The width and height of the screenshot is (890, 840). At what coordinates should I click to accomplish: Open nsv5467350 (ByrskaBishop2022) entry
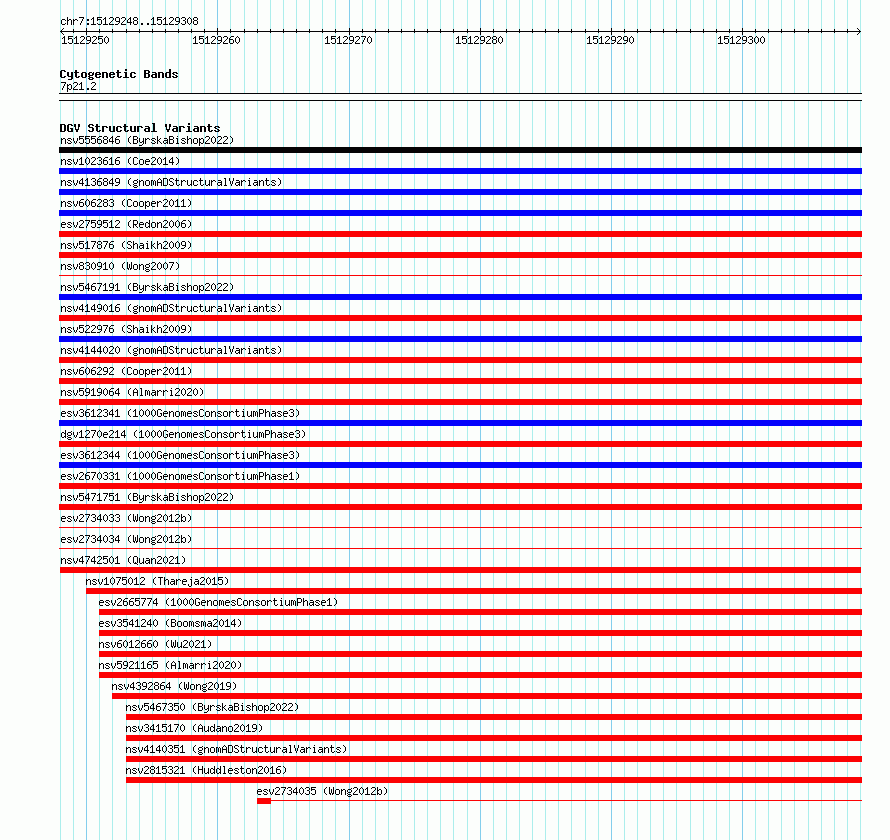(x=212, y=707)
